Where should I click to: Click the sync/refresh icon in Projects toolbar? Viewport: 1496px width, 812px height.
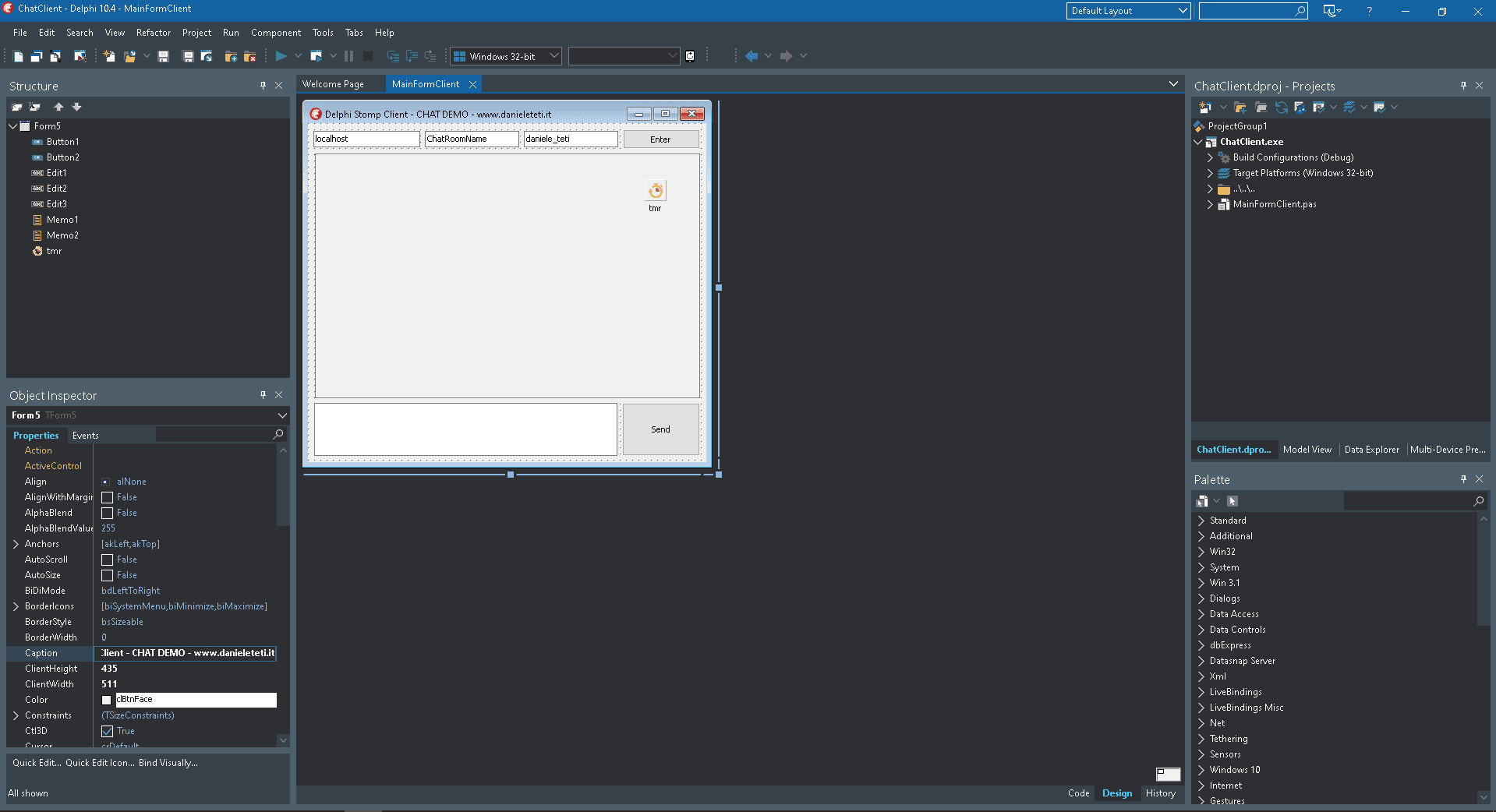1281,108
